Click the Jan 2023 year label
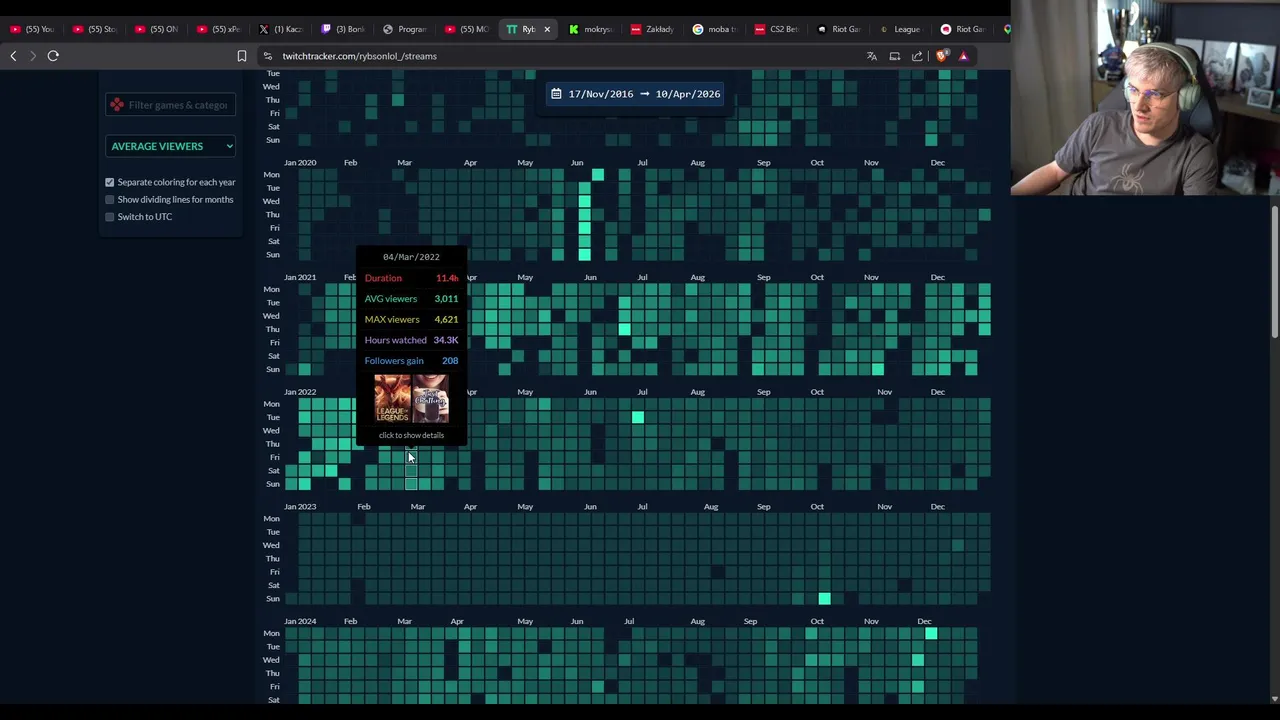This screenshot has width=1280, height=720. pyautogui.click(x=300, y=507)
